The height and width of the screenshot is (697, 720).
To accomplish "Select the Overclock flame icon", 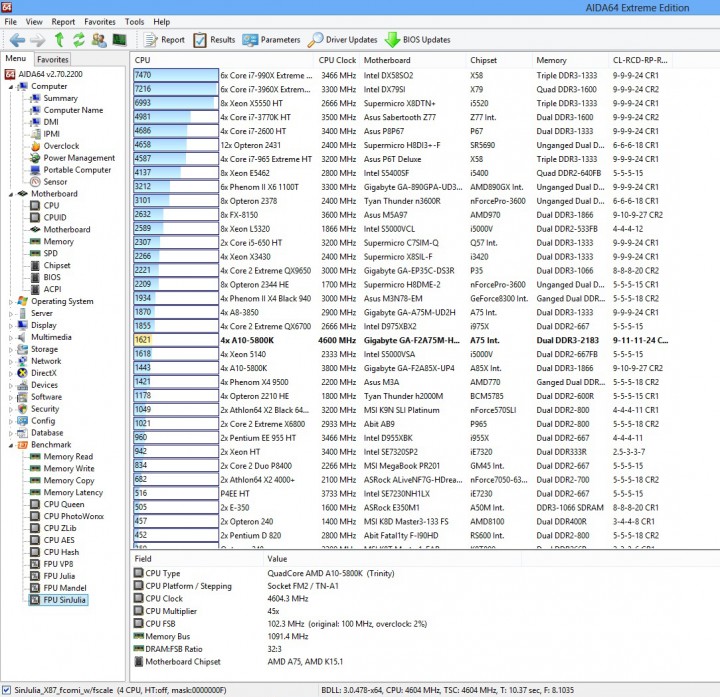I will (35, 146).
